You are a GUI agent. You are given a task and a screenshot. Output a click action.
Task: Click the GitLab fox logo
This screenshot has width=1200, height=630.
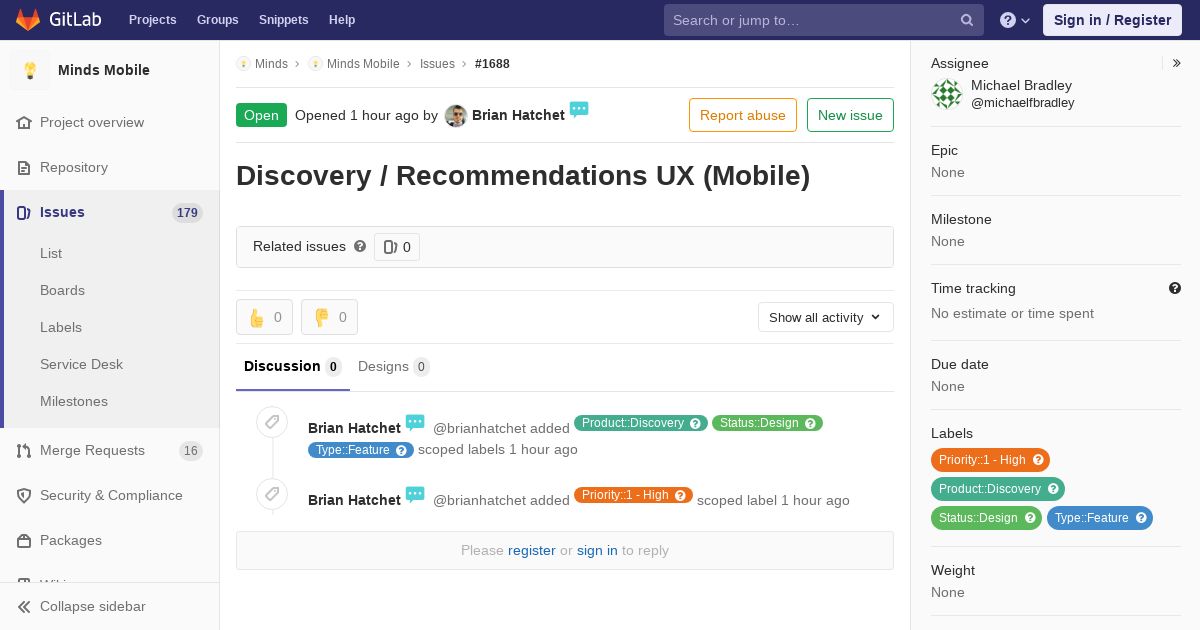(x=28, y=20)
